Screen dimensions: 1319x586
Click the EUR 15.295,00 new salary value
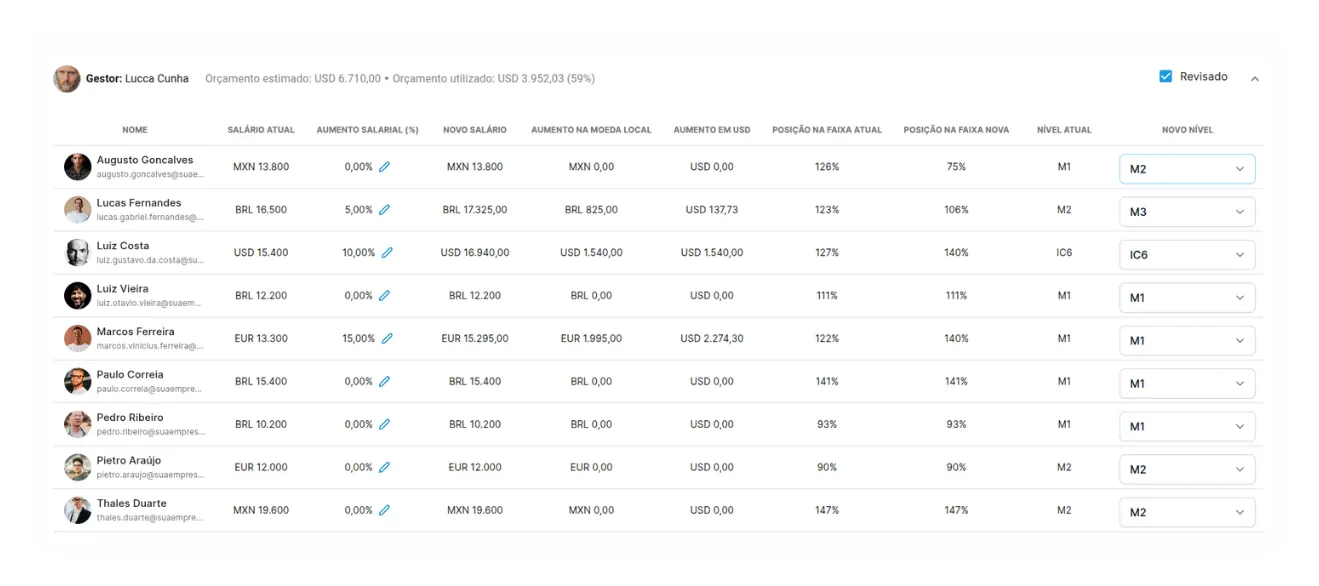[x=475, y=339]
